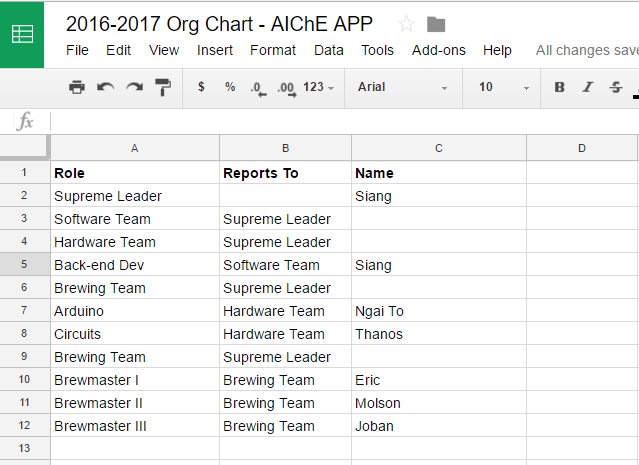Click the redo arrow
639x465 pixels.
tap(134, 87)
